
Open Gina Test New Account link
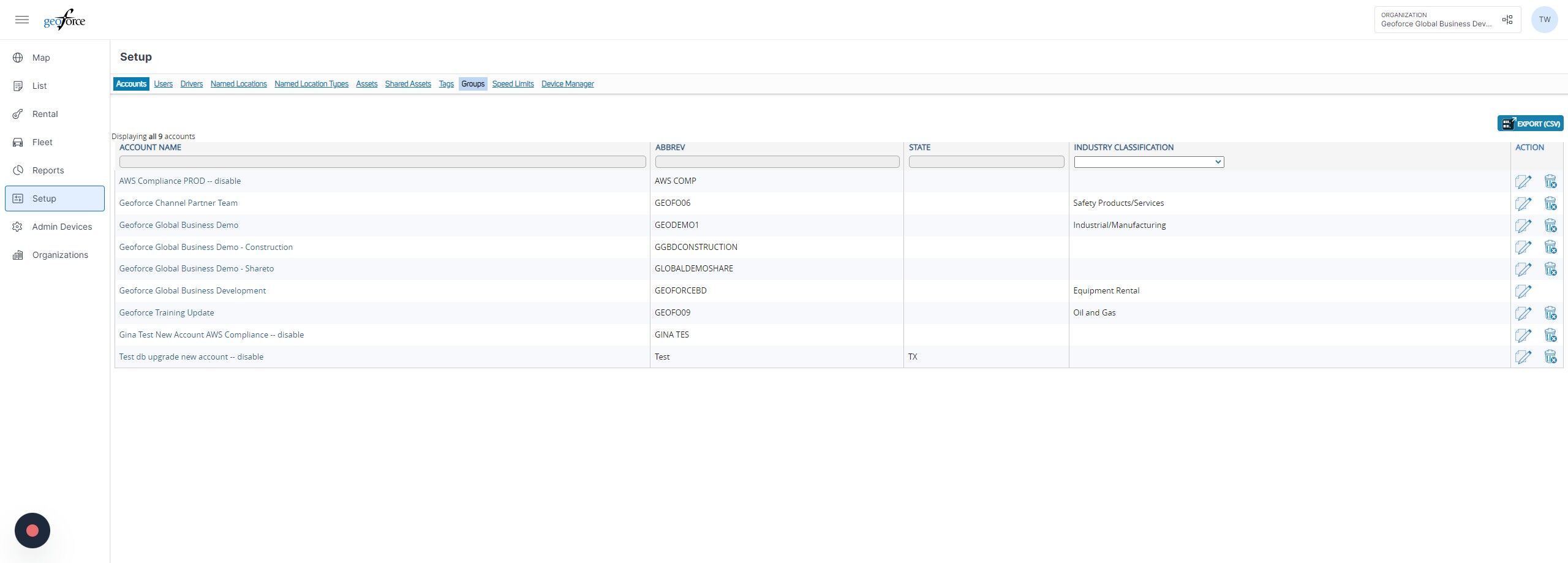pos(211,334)
